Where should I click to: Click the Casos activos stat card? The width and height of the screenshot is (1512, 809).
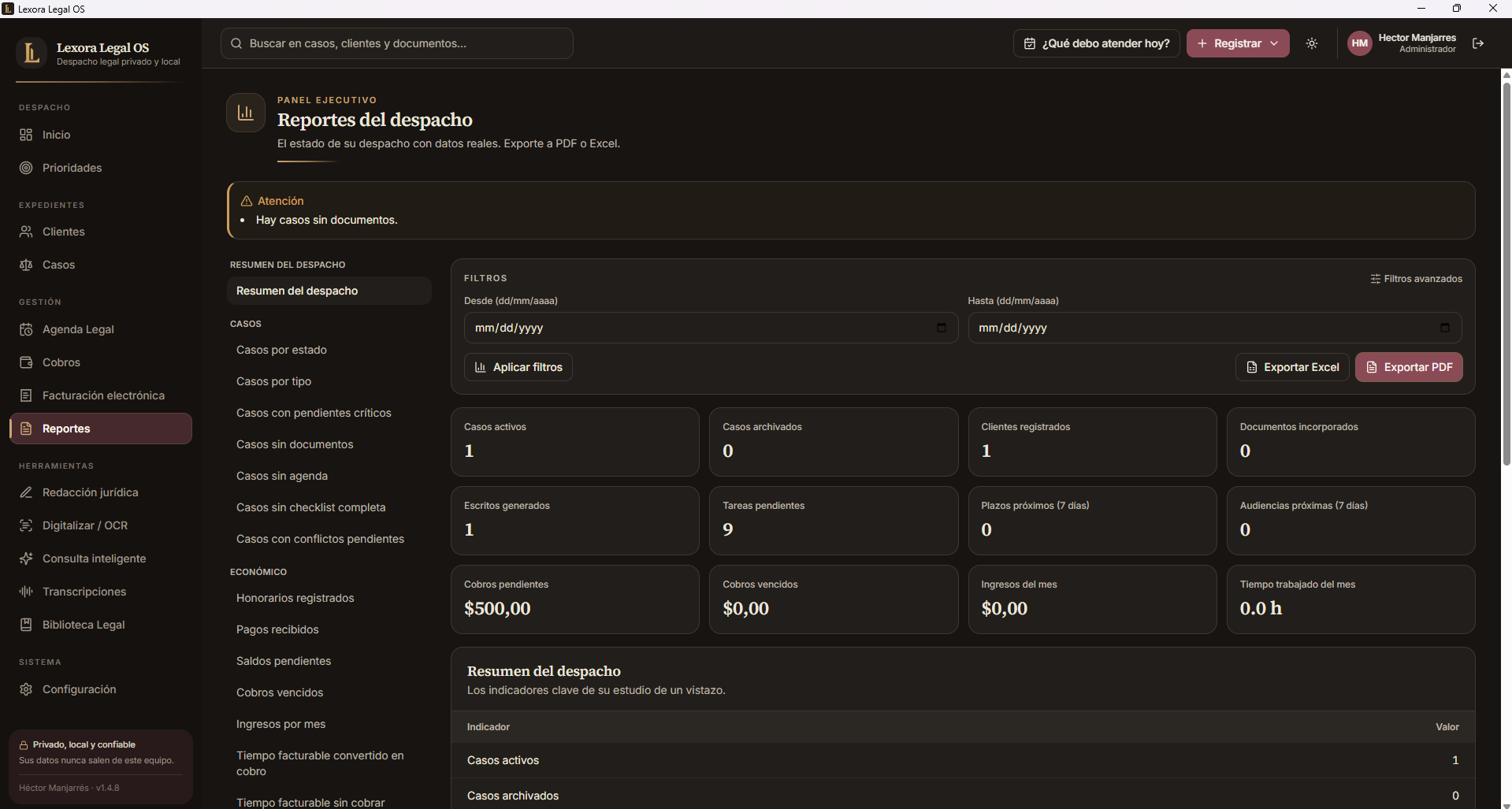[x=575, y=442]
